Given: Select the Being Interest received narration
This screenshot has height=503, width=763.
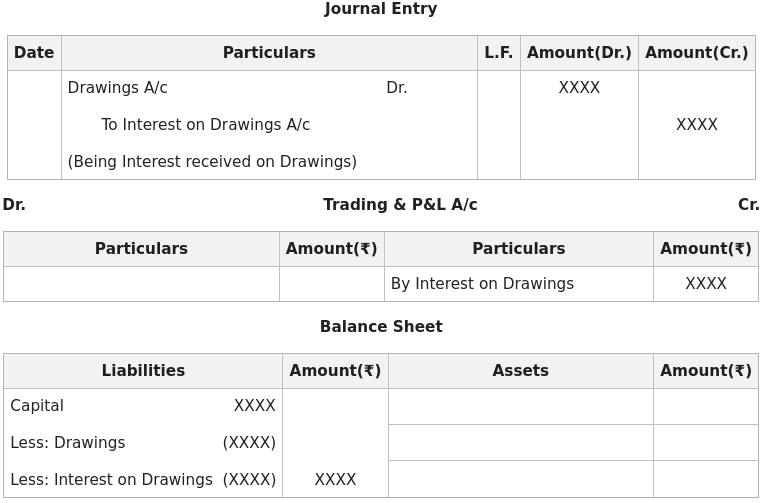Looking at the screenshot, I should click(x=212, y=162).
